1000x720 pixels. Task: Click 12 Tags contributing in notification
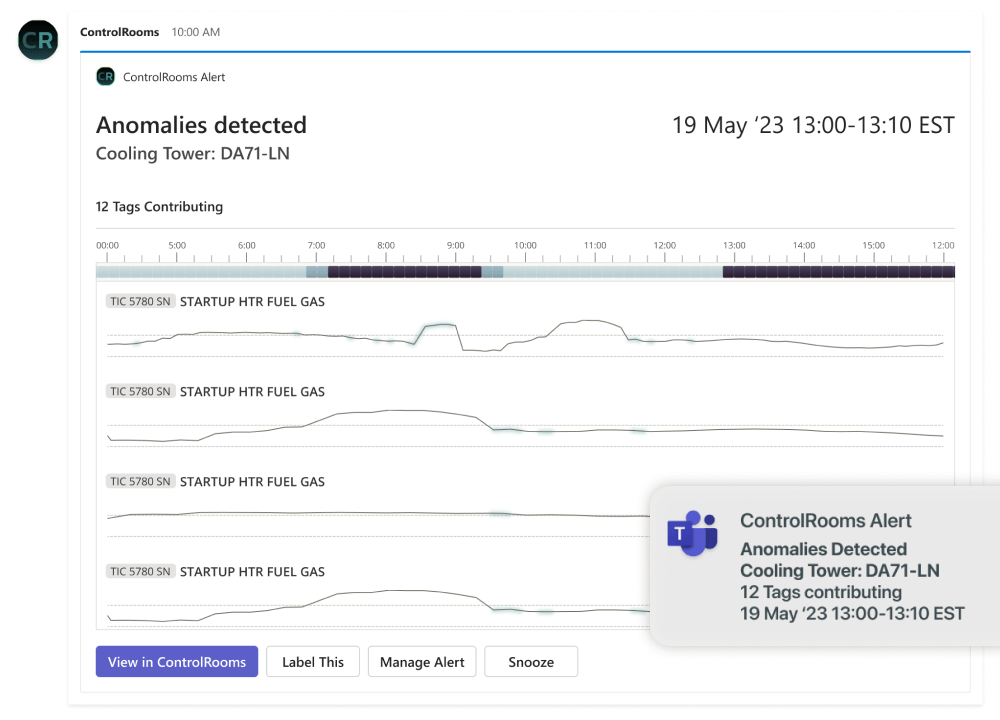(821, 592)
